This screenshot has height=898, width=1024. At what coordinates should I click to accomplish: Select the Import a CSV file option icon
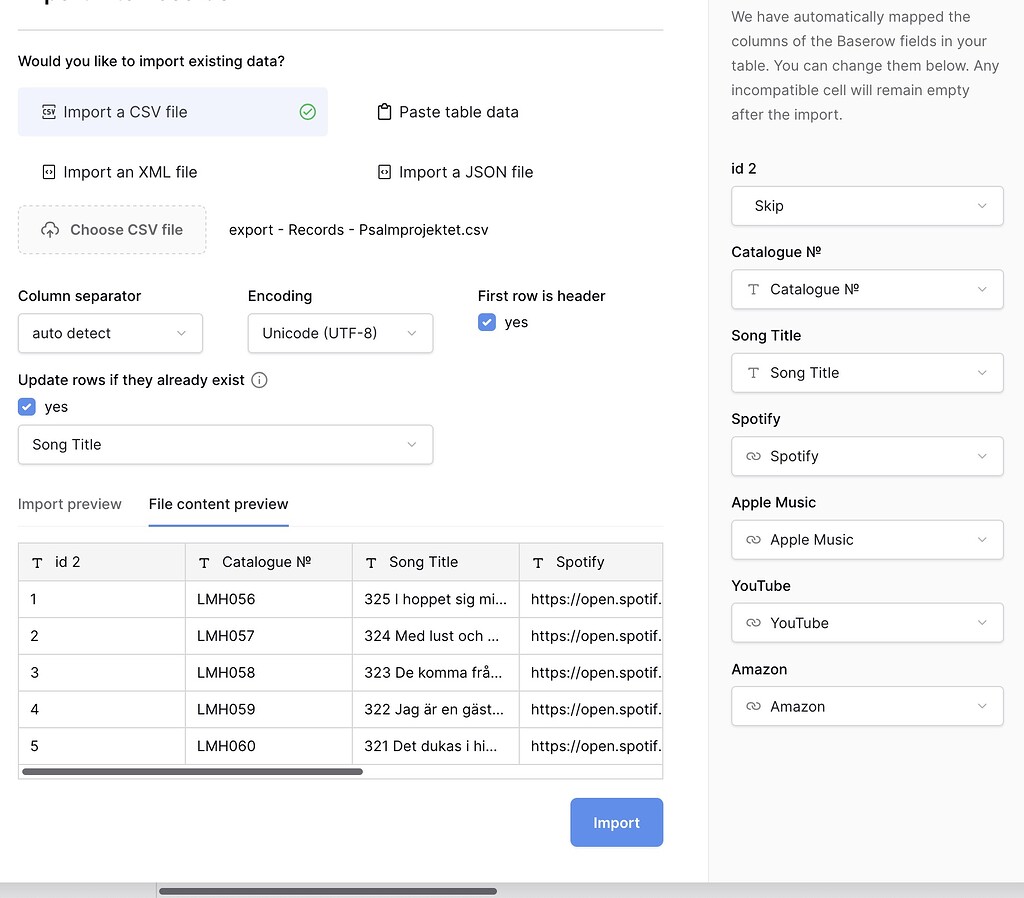(x=48, y=112)
